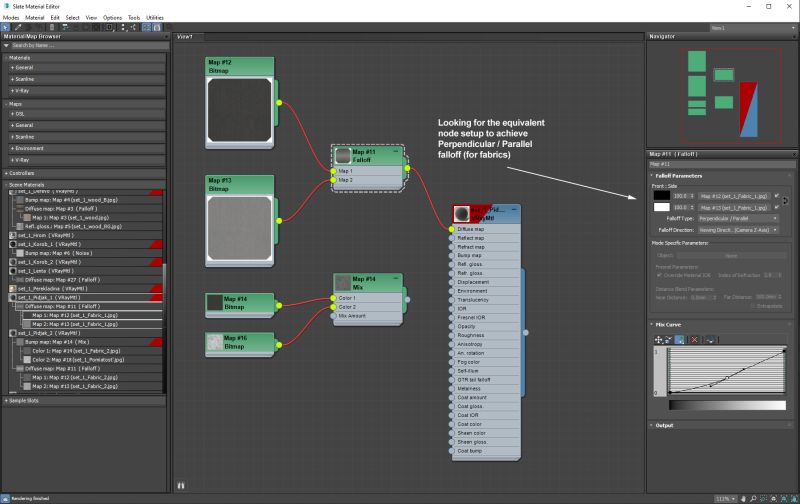Click the Zoom Extents Selected icon
This screenshot has height=504, width=800.
(x=784, y=498)
